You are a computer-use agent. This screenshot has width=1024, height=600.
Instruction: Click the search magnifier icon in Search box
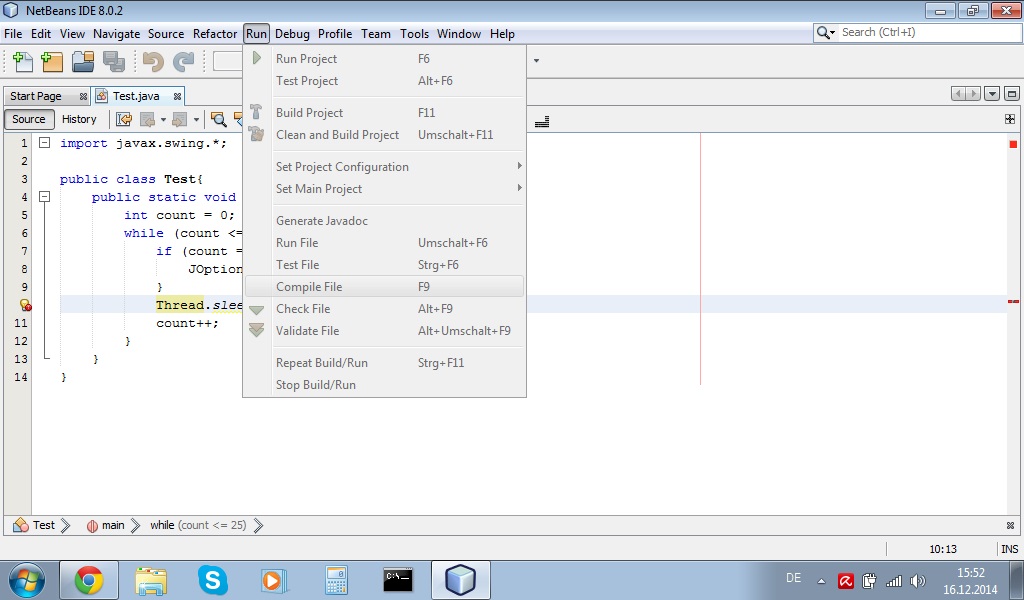click(824, 33)
